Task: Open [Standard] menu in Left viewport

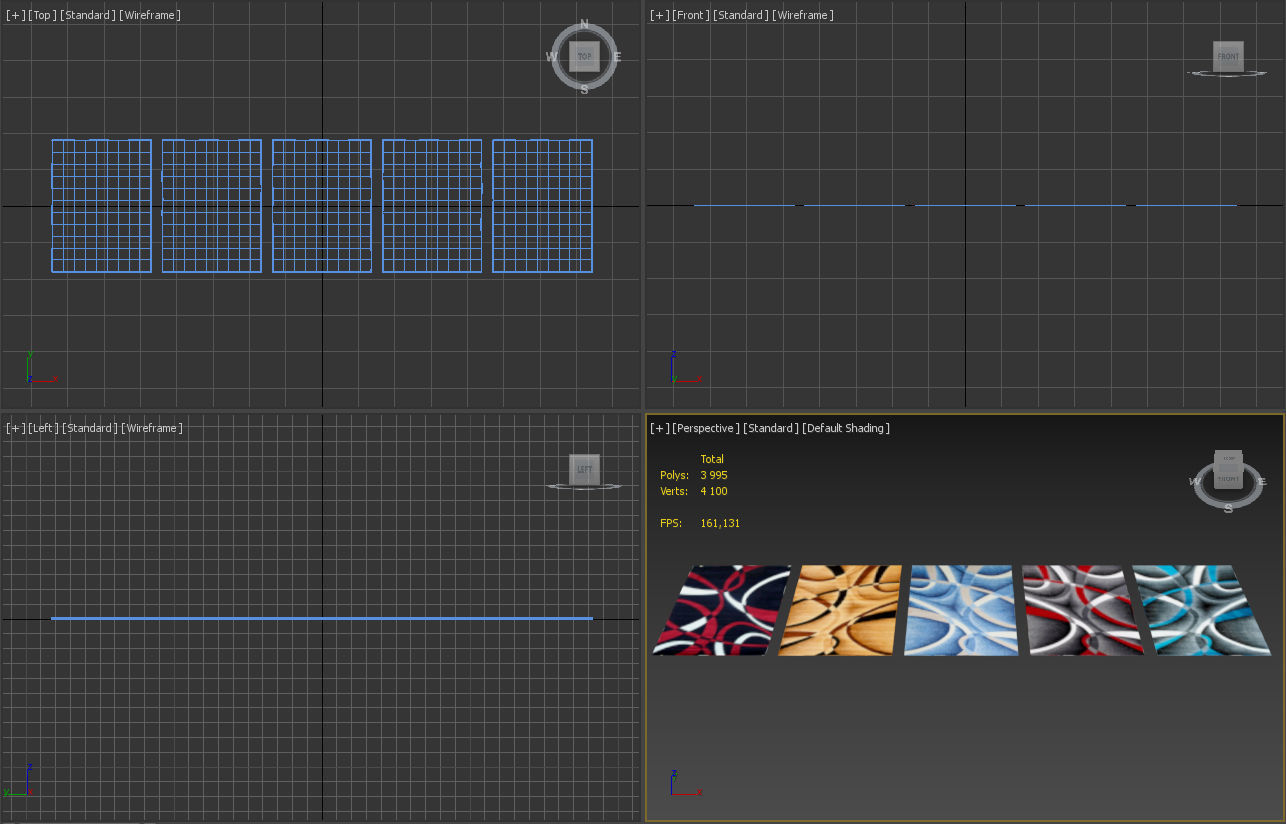Action: tap(90, 428)
